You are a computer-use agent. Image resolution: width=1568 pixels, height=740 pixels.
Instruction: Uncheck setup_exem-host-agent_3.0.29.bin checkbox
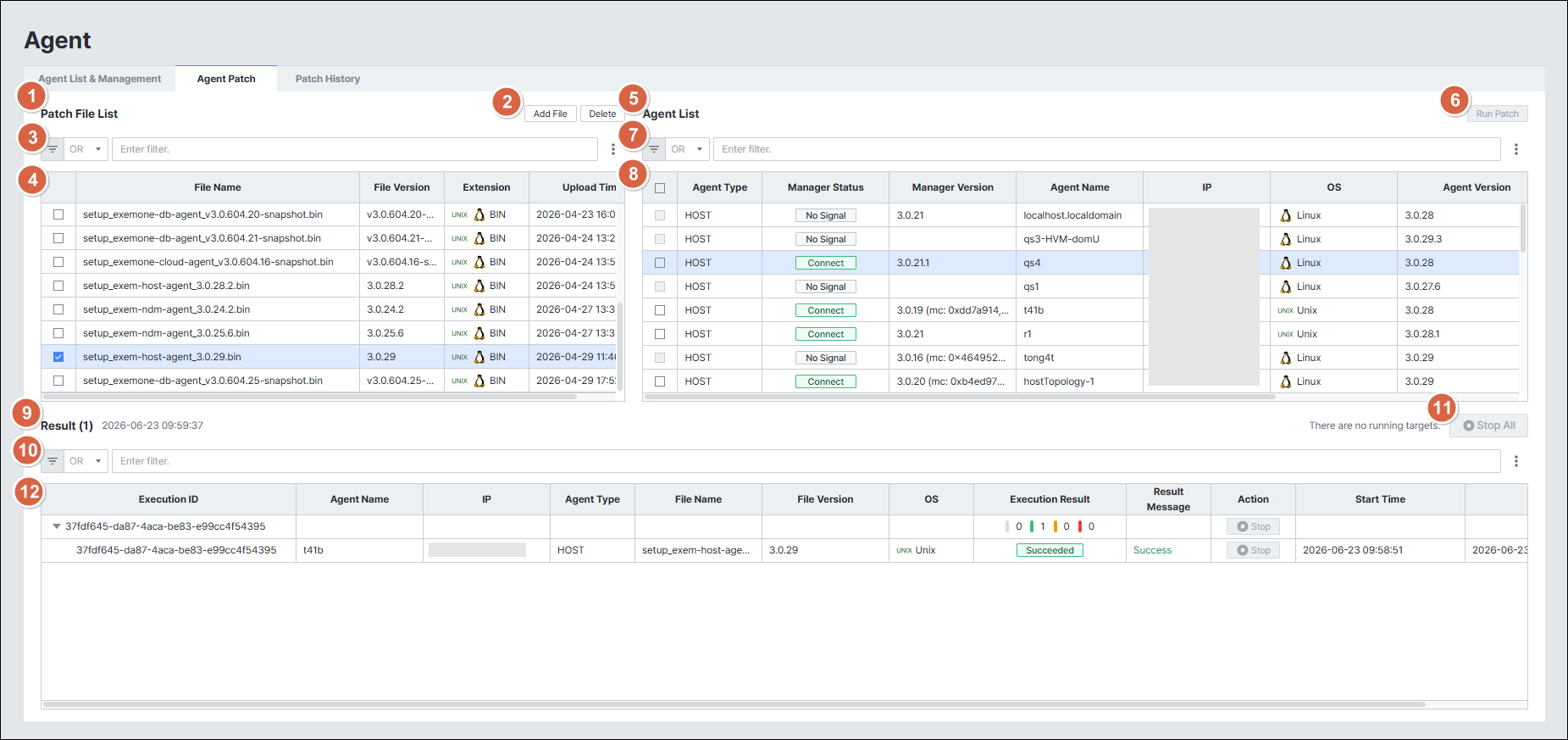click(58, 357)
